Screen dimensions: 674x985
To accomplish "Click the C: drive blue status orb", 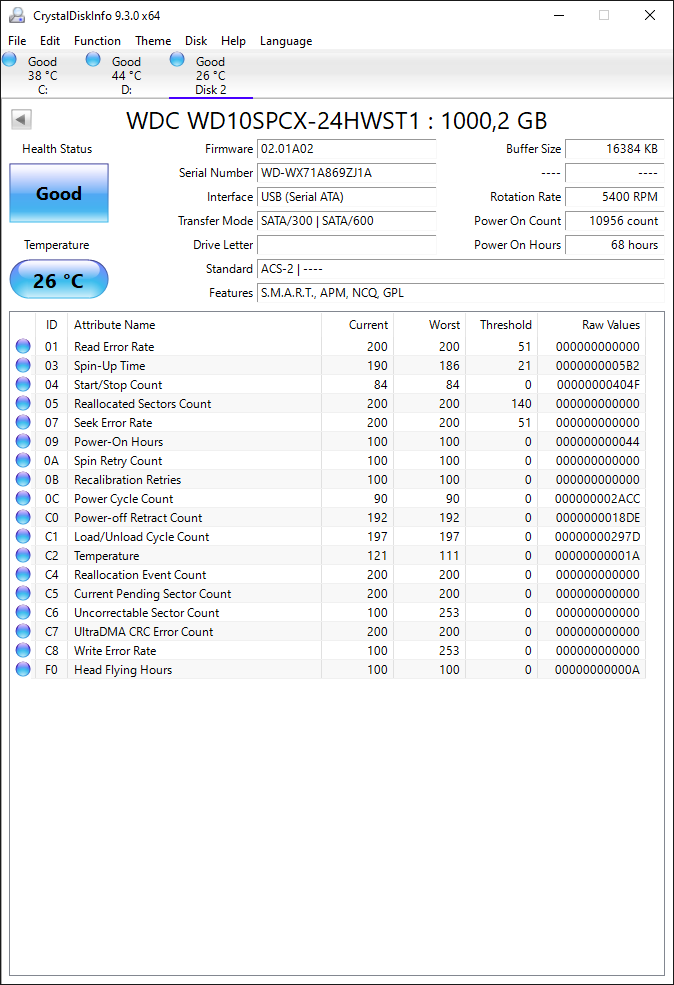I will click(9, 59).
